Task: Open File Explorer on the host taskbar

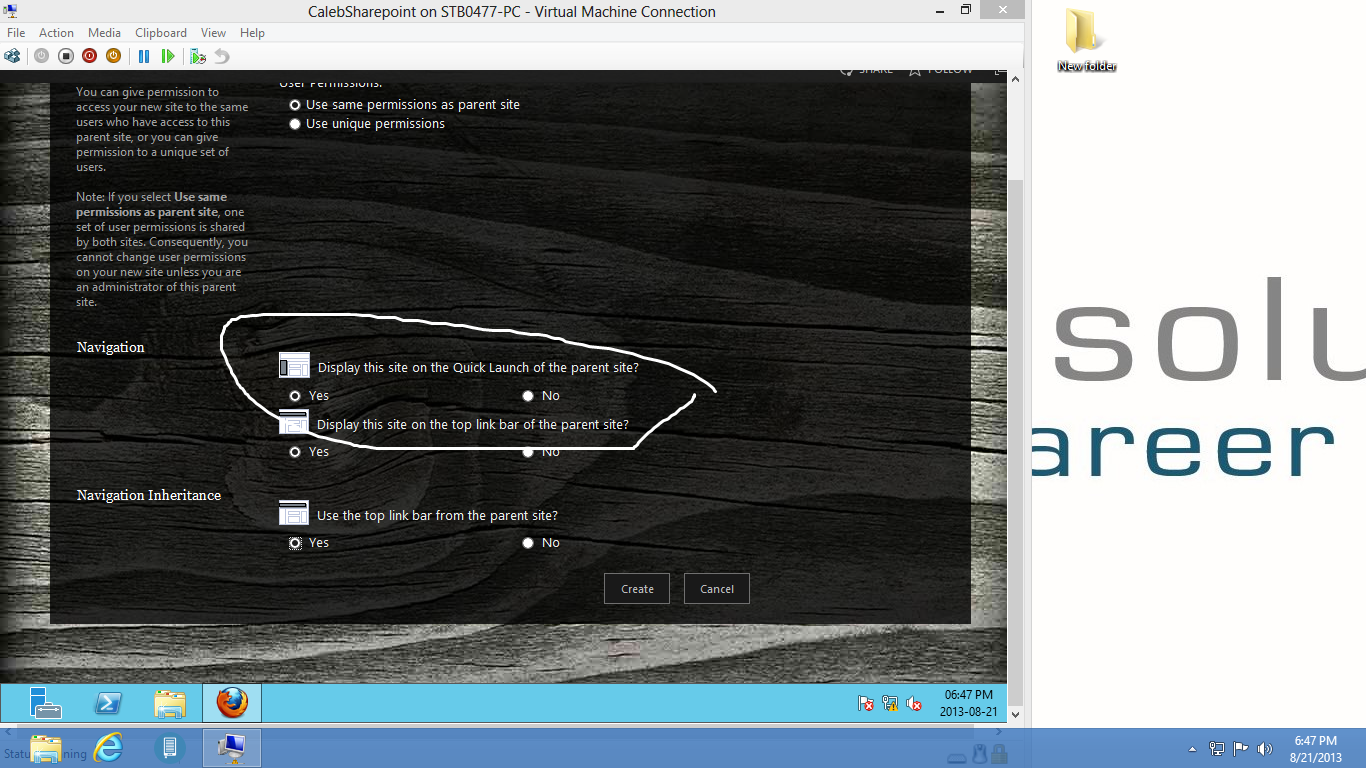Action: coord(46,748)
